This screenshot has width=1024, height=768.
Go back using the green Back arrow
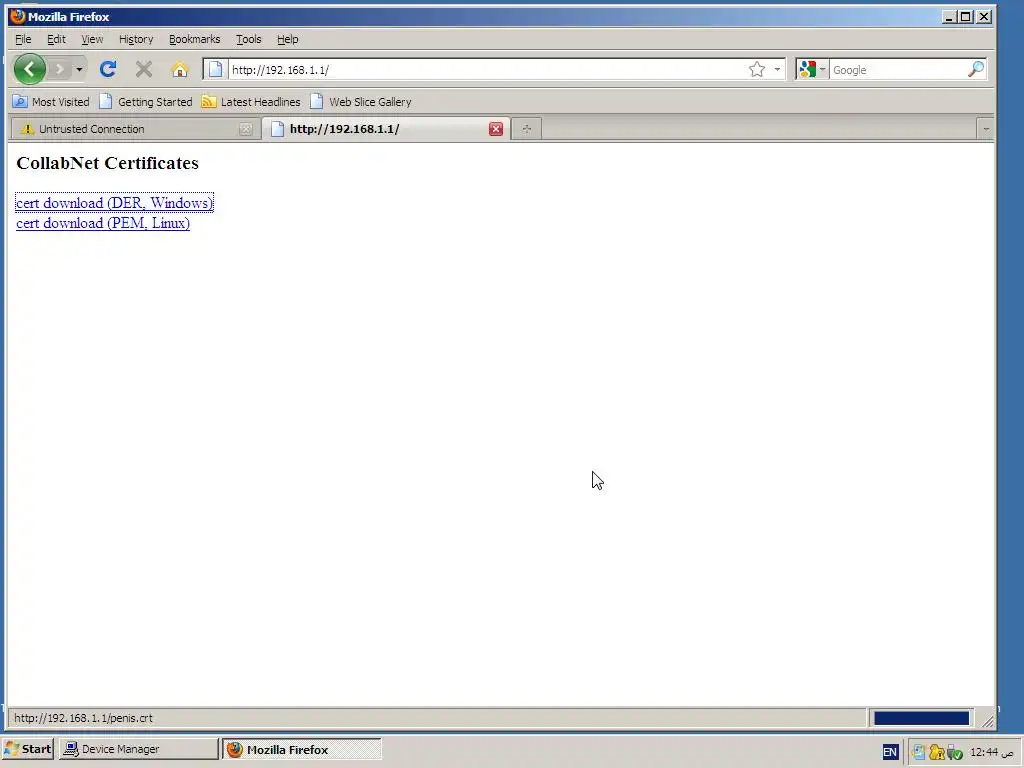pyautogui.click(x=29, y=69)
